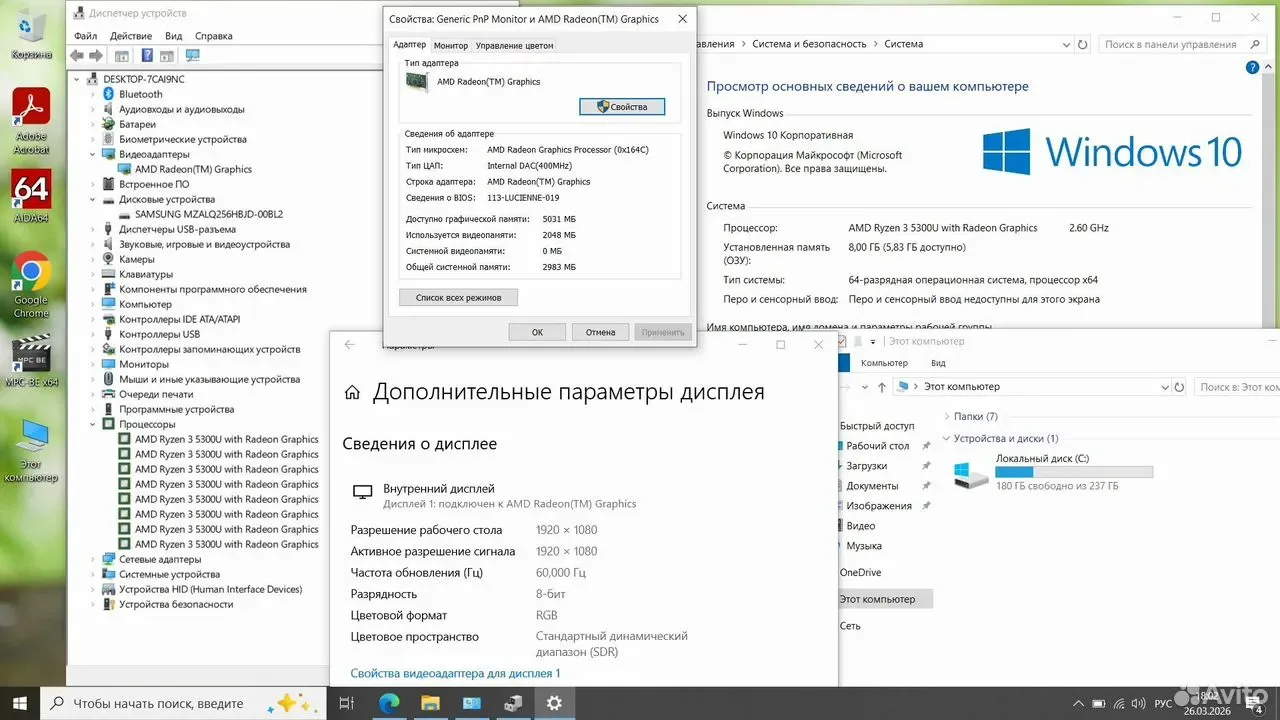
Task: Click the blue question-mark Help toolbar icon
Action: click(147, 56)
